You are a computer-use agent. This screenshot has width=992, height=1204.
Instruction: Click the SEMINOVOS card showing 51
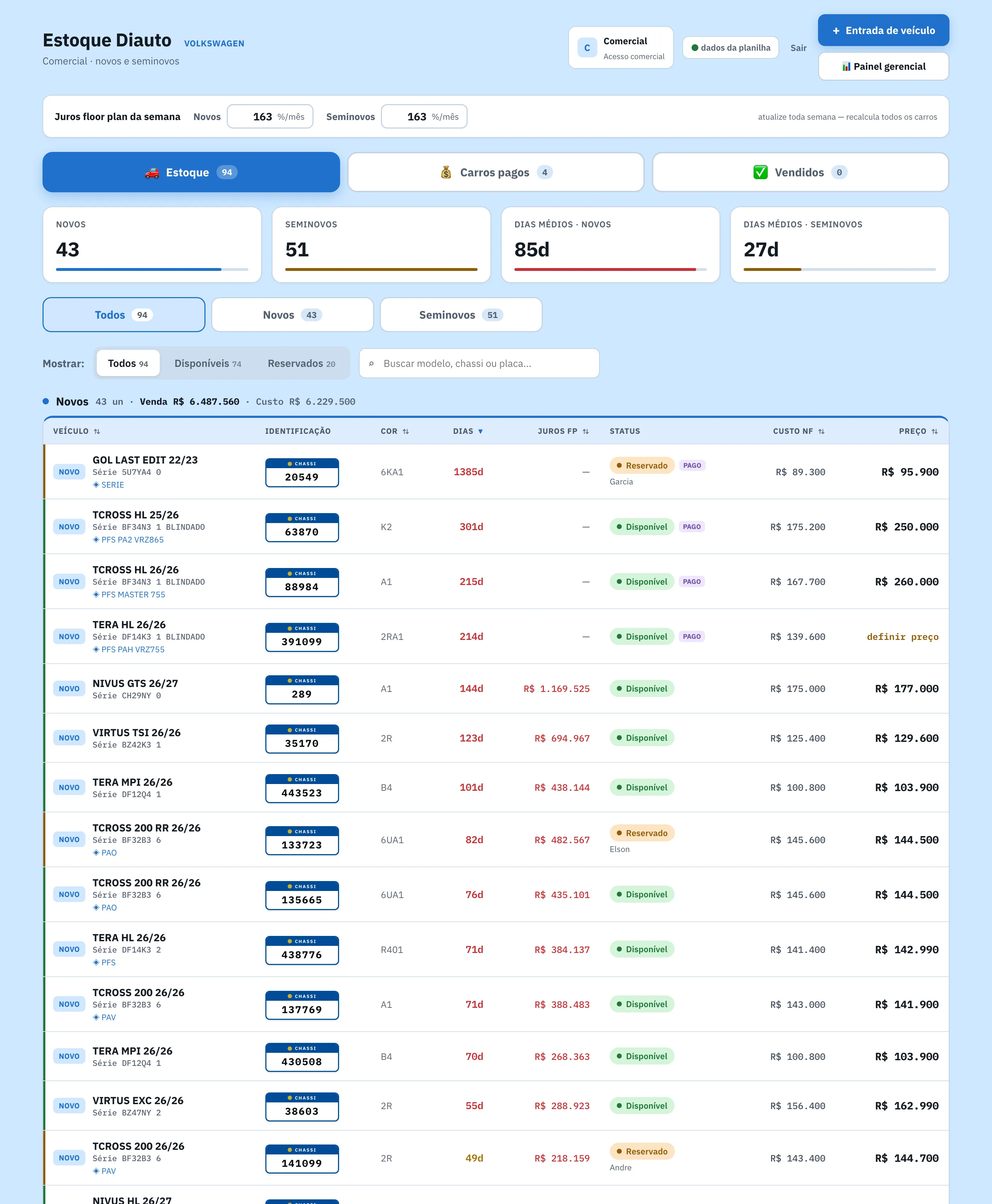(x=381, y=244)
